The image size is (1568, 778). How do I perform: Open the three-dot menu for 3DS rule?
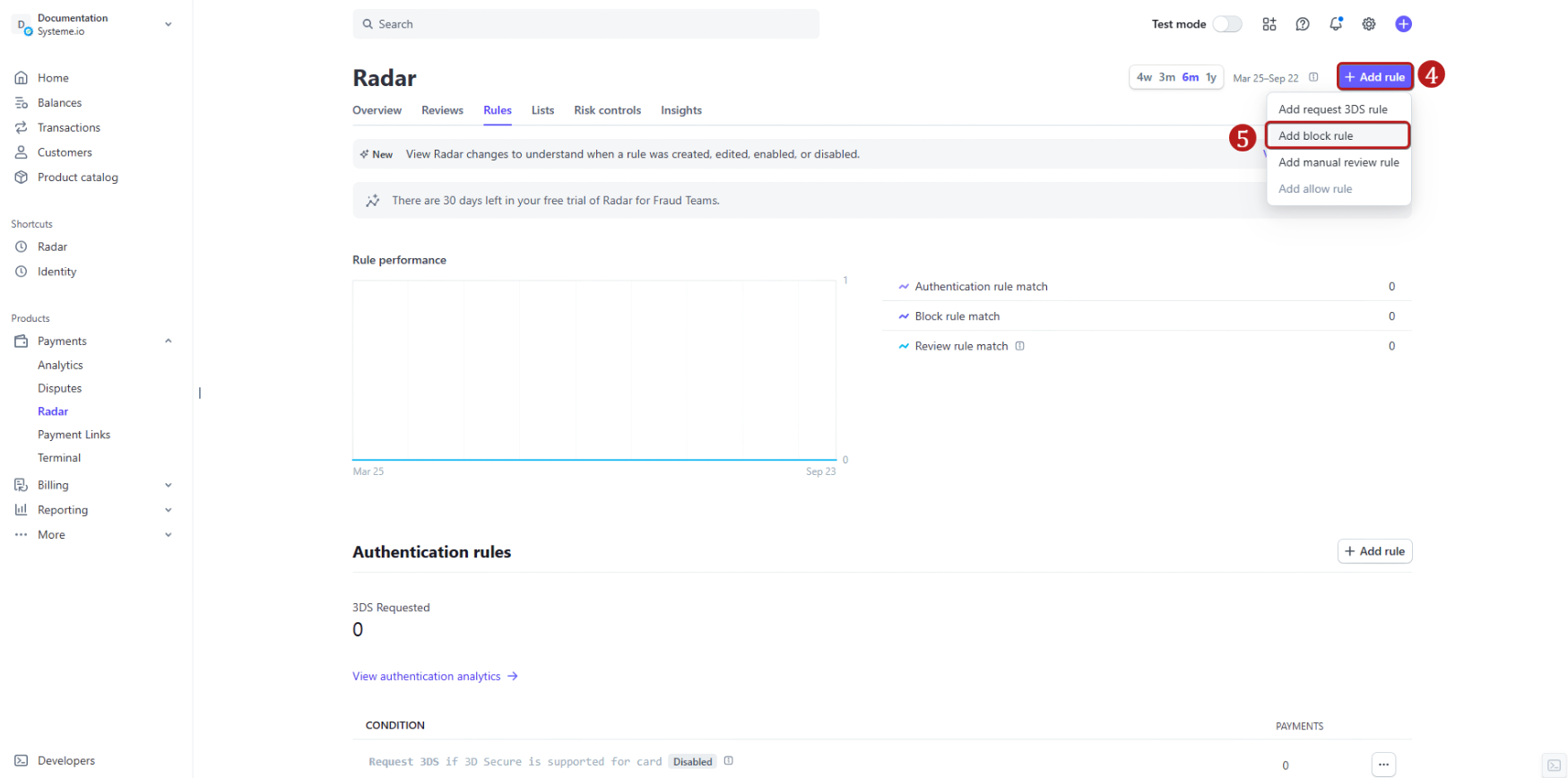tap(1383, 765)
